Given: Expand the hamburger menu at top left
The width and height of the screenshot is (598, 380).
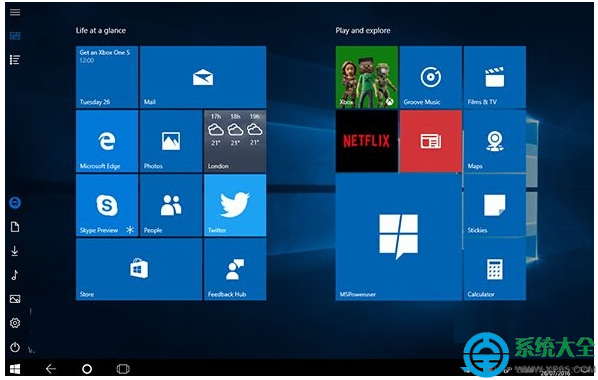Looking at the screenshot, I should 15,12.
